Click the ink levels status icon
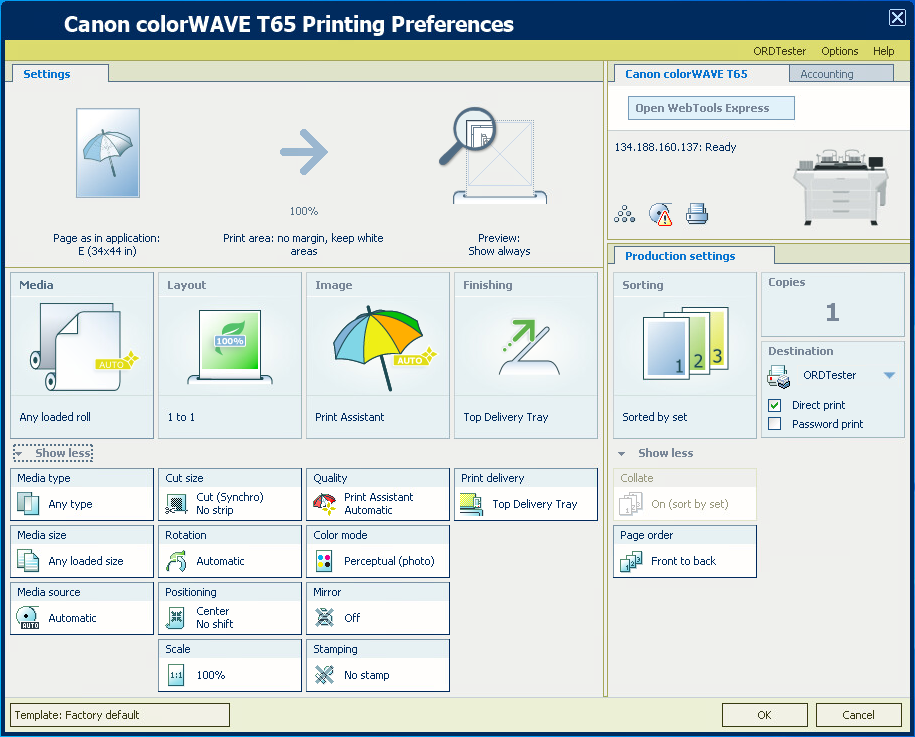915x737 pixels. click(624, 213)
